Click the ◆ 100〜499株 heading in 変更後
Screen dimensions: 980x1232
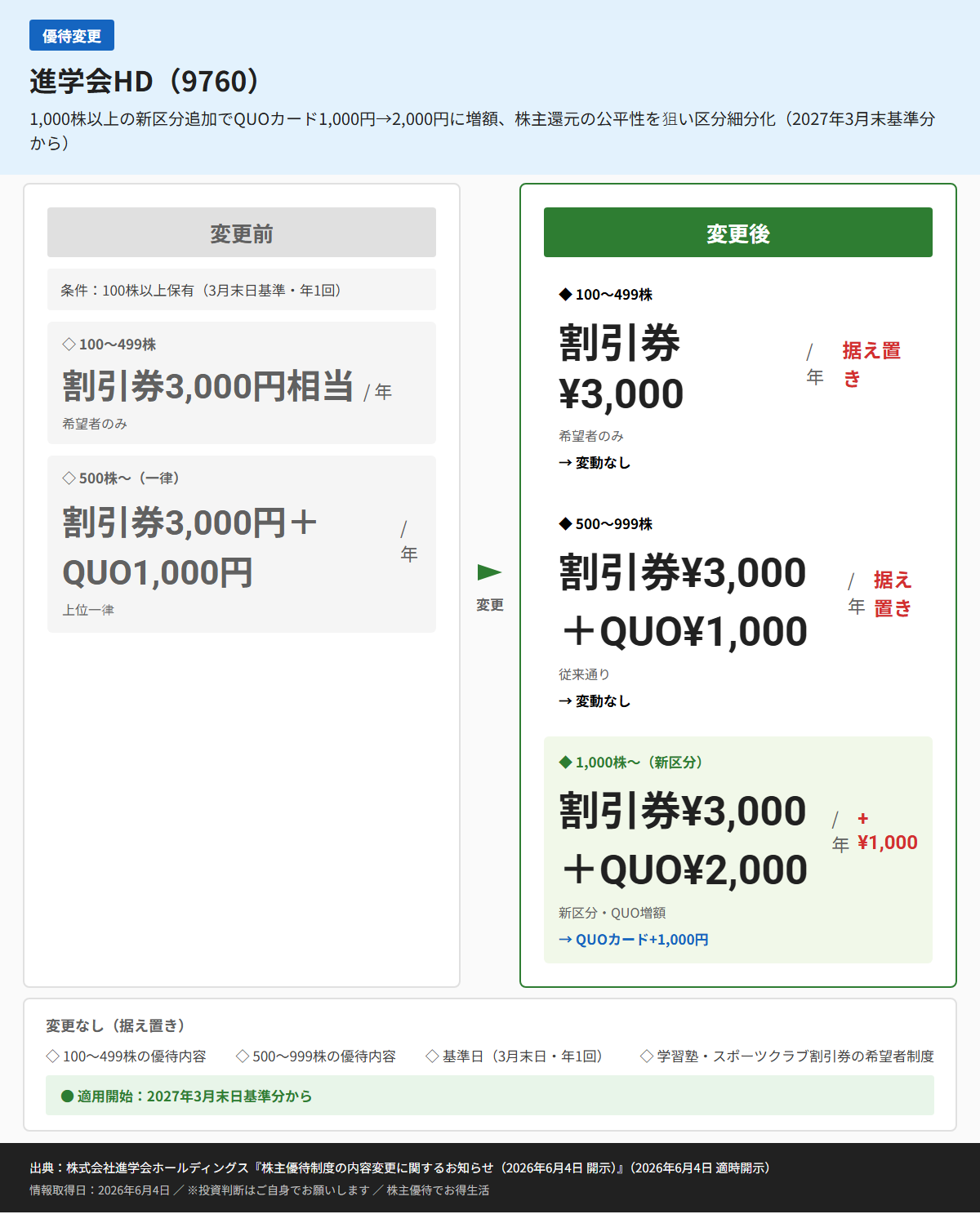tap(605, 295)
